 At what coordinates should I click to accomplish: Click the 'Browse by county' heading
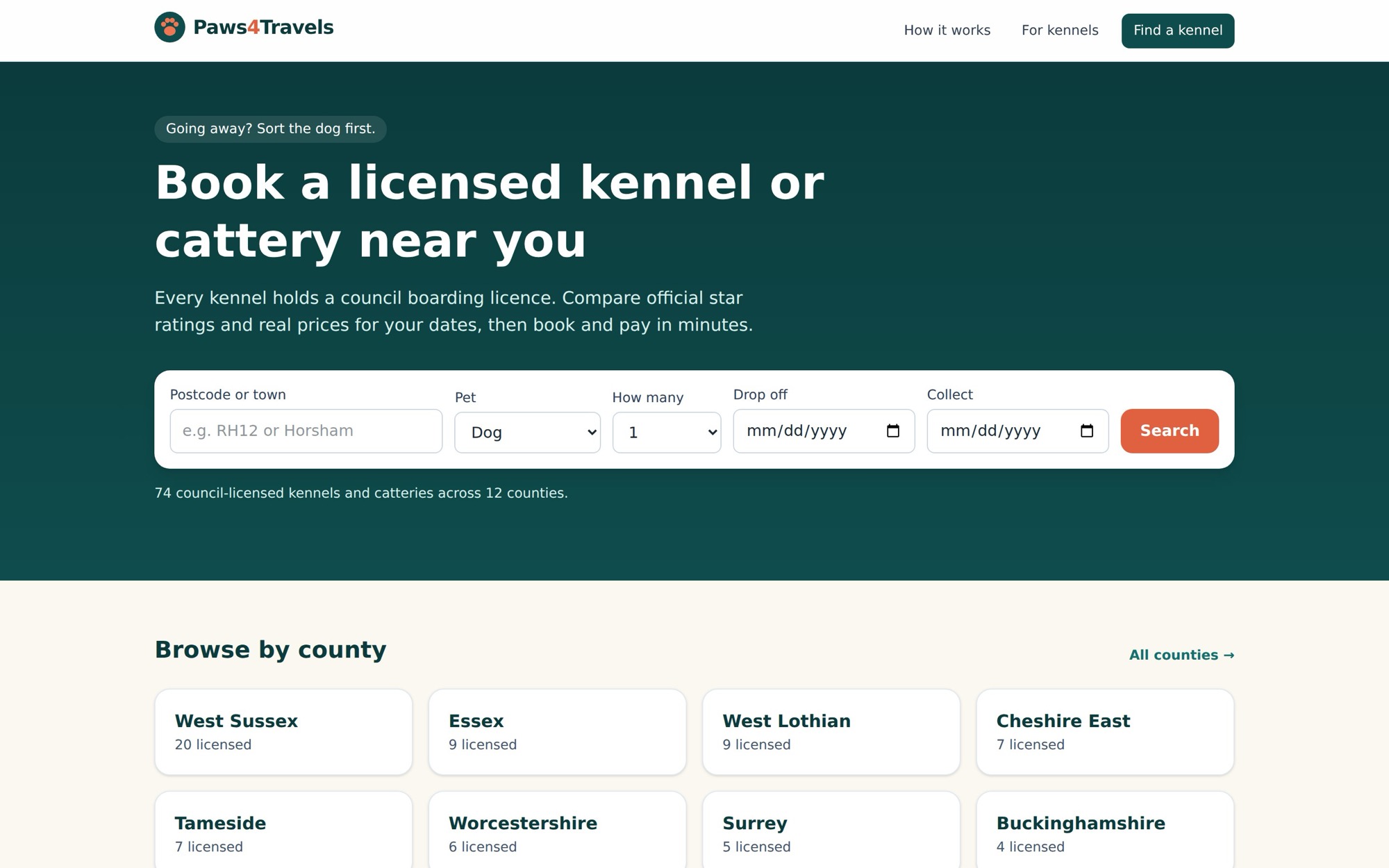tap(270, 650)
